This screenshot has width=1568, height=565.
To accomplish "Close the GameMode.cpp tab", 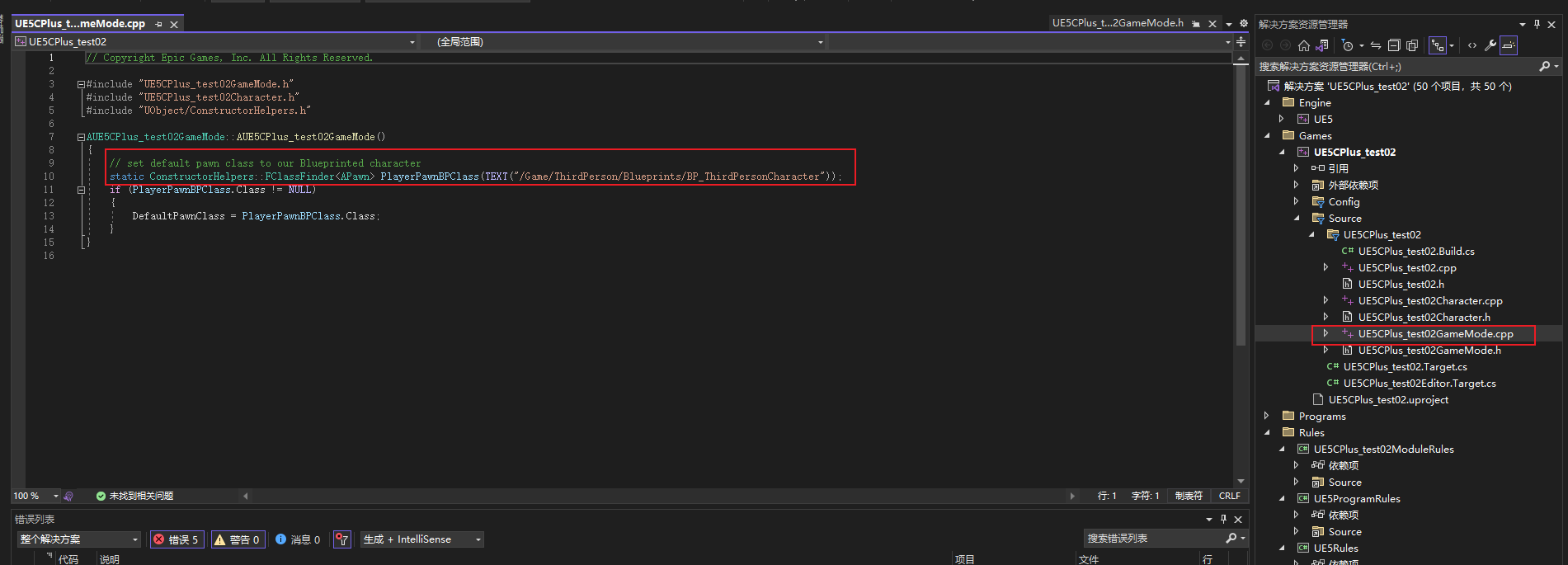I will (x=174, y=25).
